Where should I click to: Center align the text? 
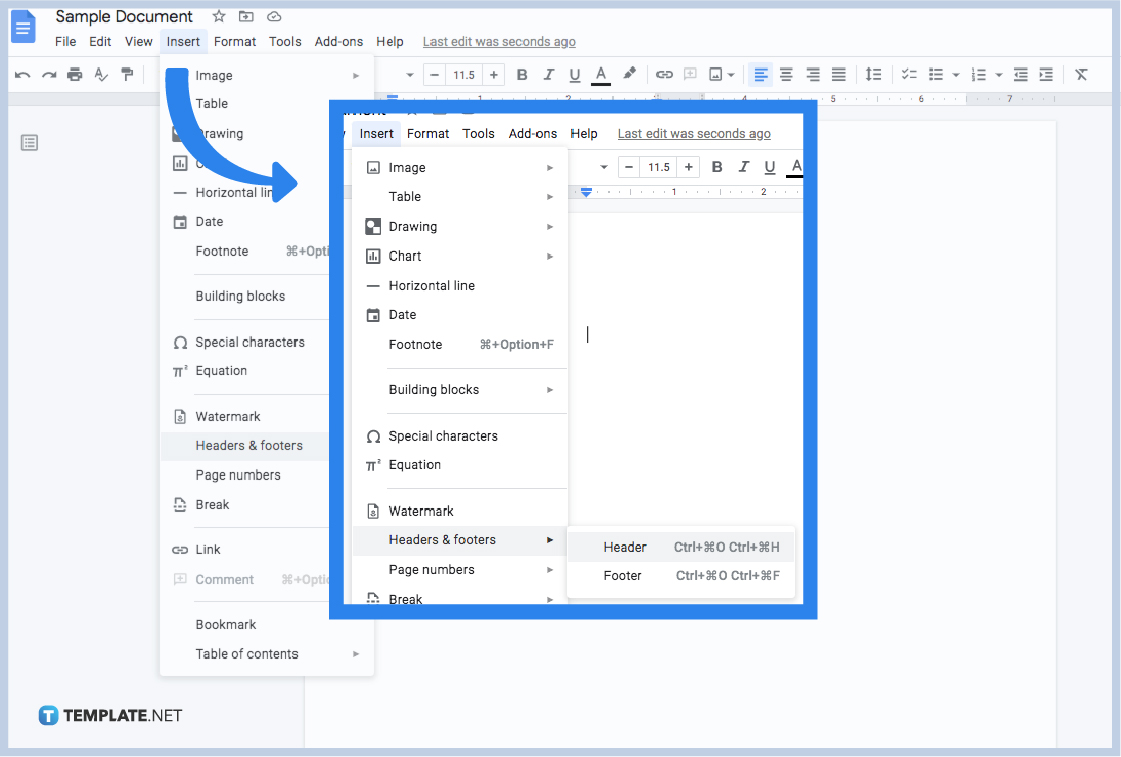click(786, 74)
